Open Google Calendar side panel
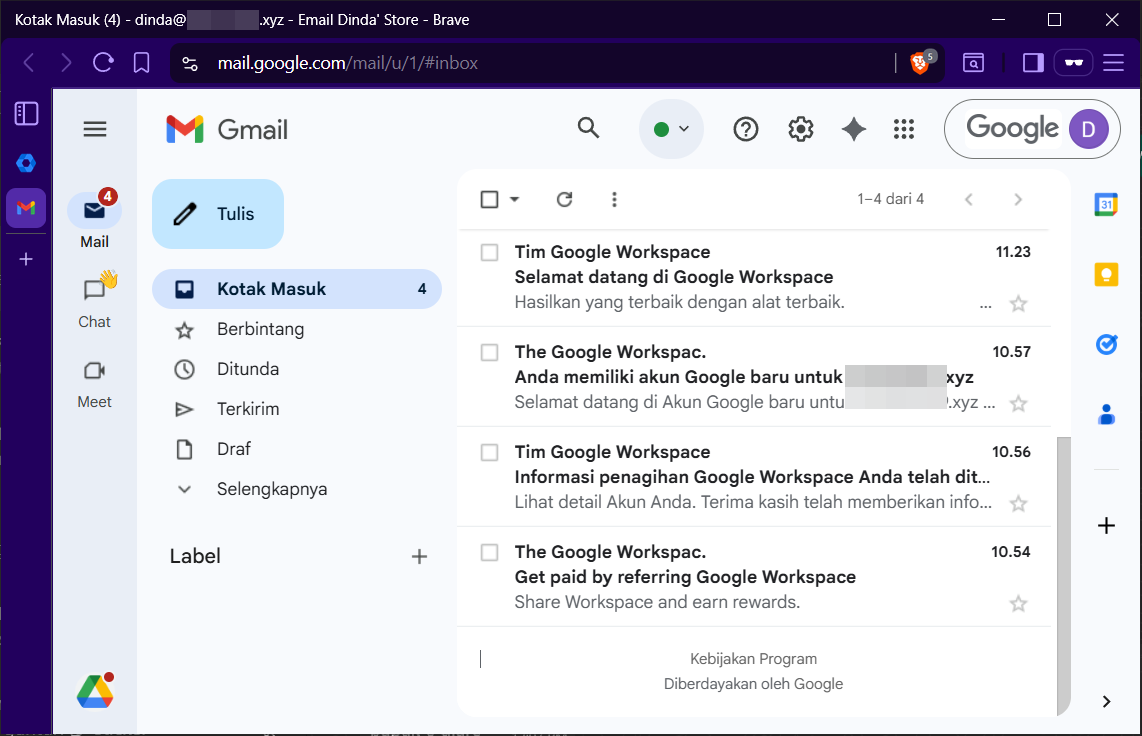The width and height of the screenshot is (1142, 736). (x=1106, y=205)
